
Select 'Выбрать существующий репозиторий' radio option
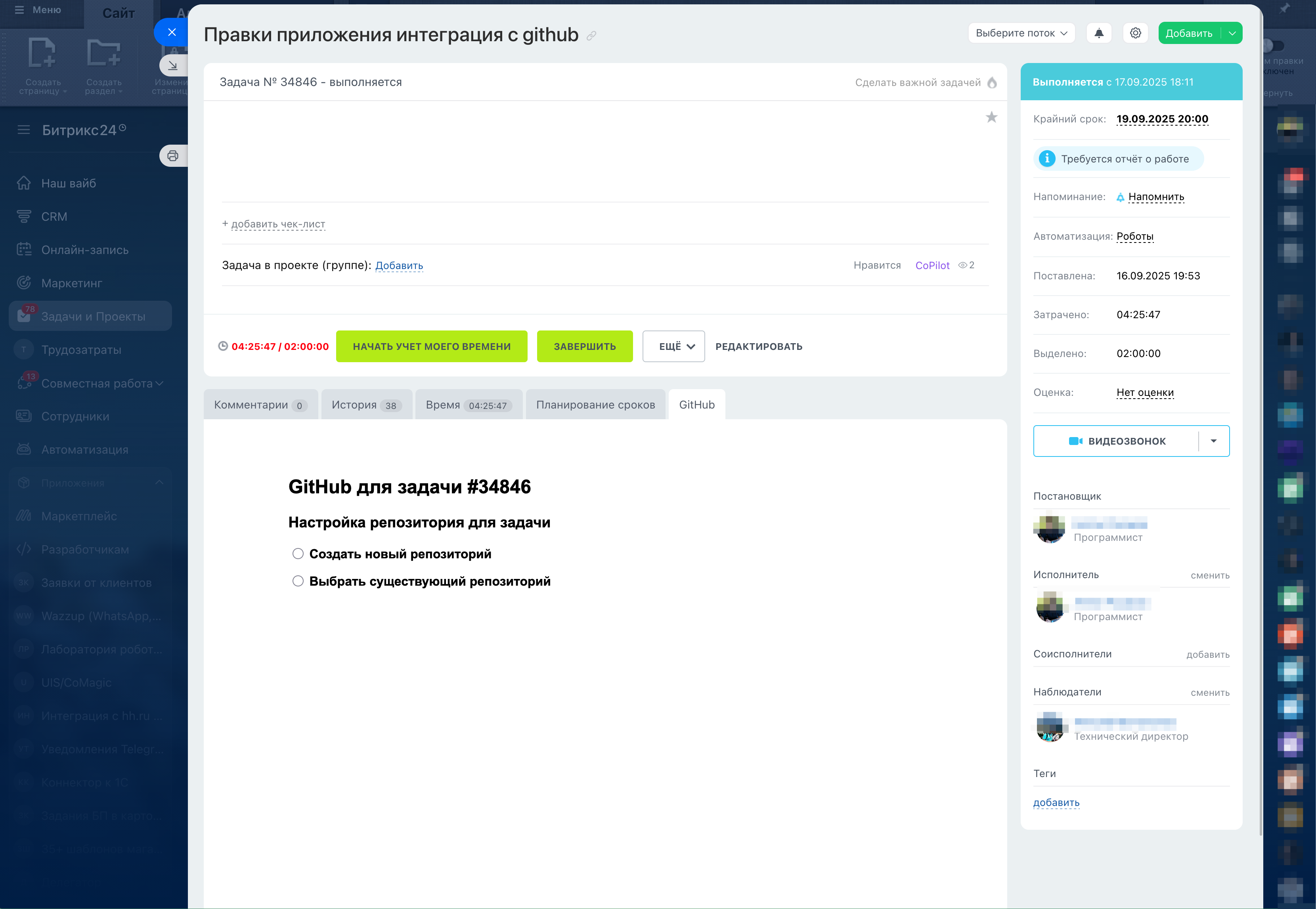coord(298,581)
